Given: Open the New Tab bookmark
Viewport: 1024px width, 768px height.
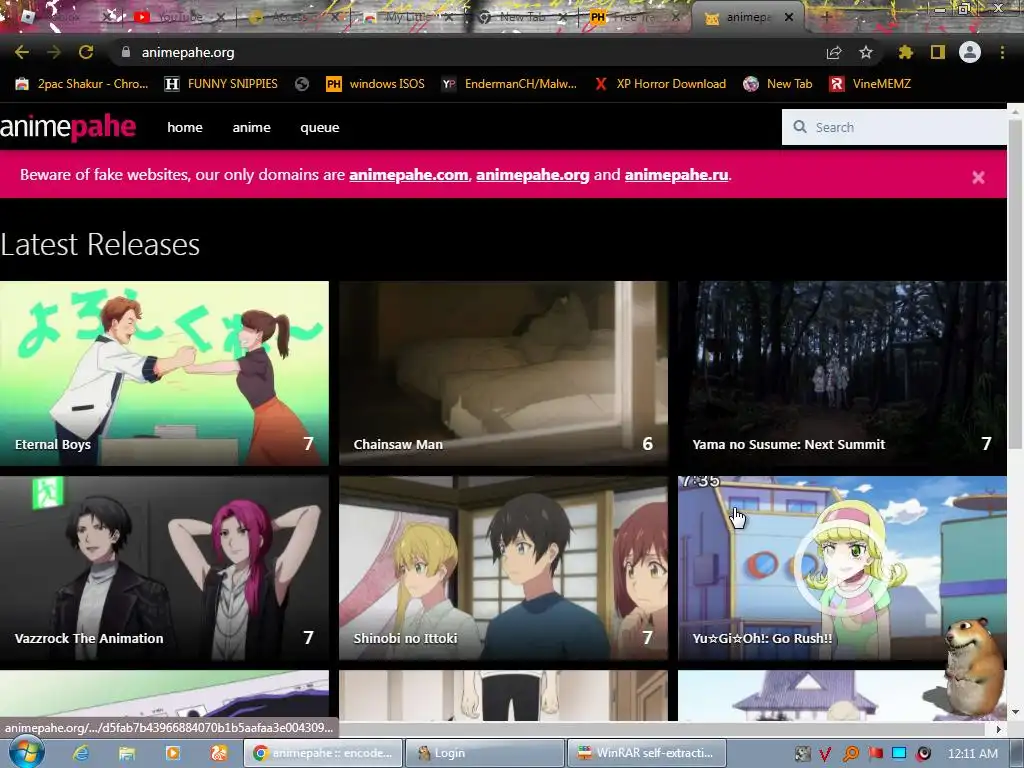Looking at the screenshot, I should [x=778, y=84].
